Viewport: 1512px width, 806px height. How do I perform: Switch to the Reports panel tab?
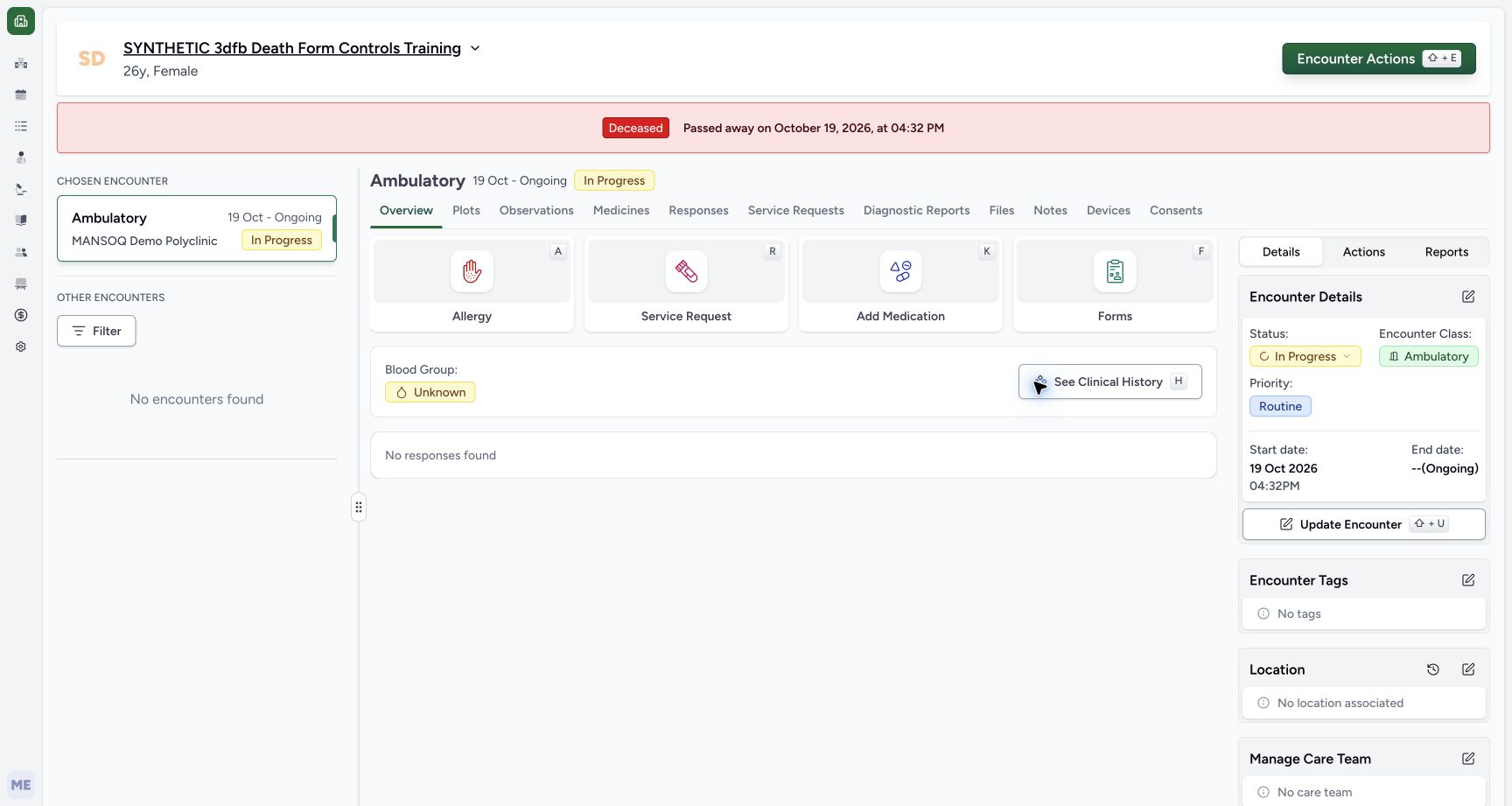coord(1446,252)
